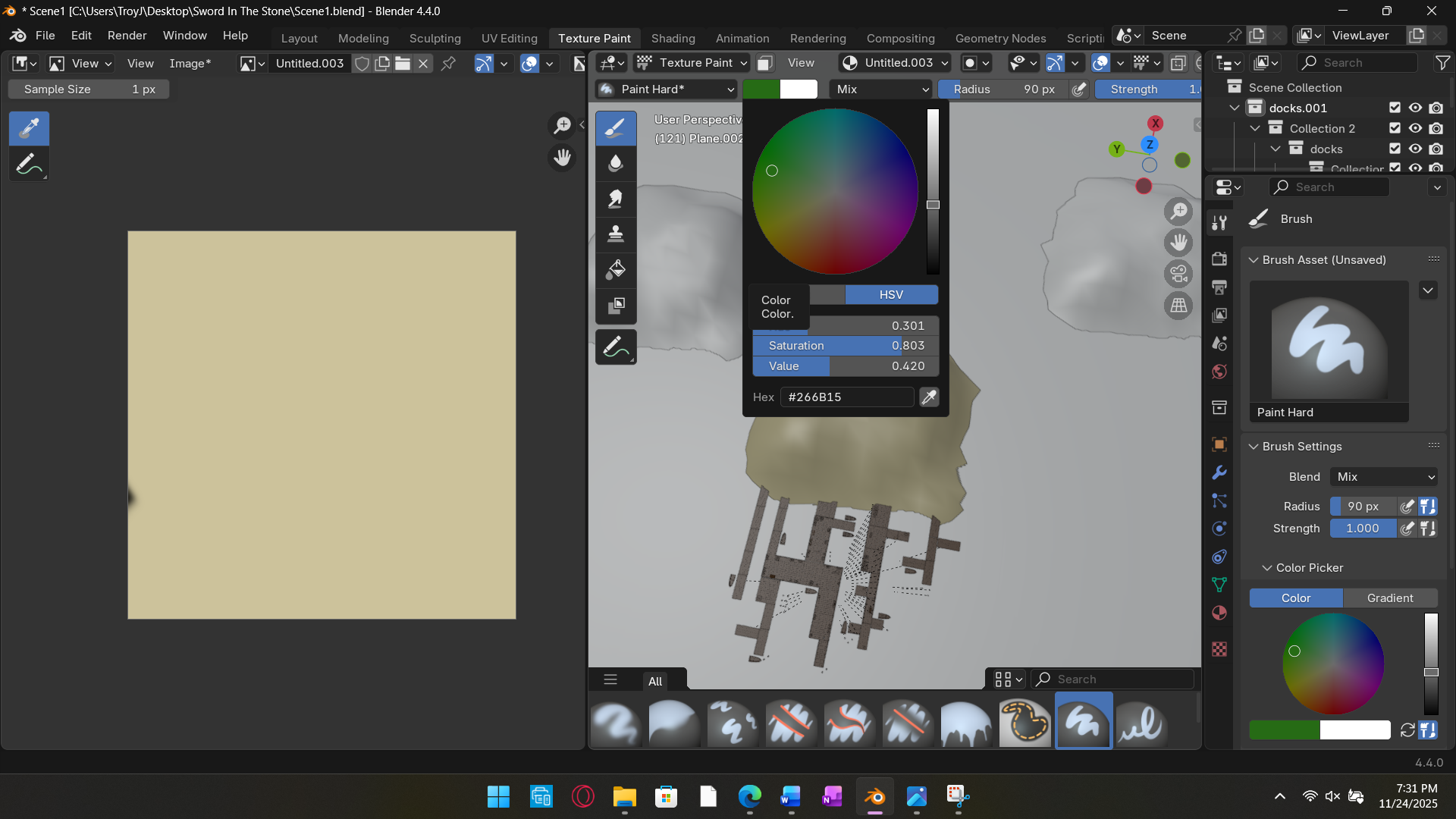Hide docks.001 collection in viewport via eye
The image size is (1456, 819).
[x=1415, y=108]
